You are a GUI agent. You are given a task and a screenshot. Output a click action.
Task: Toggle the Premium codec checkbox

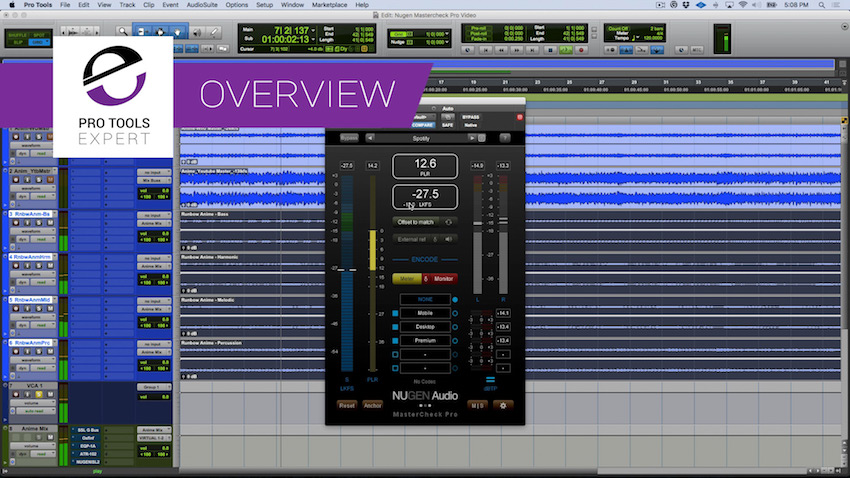(x=395, y=341)
